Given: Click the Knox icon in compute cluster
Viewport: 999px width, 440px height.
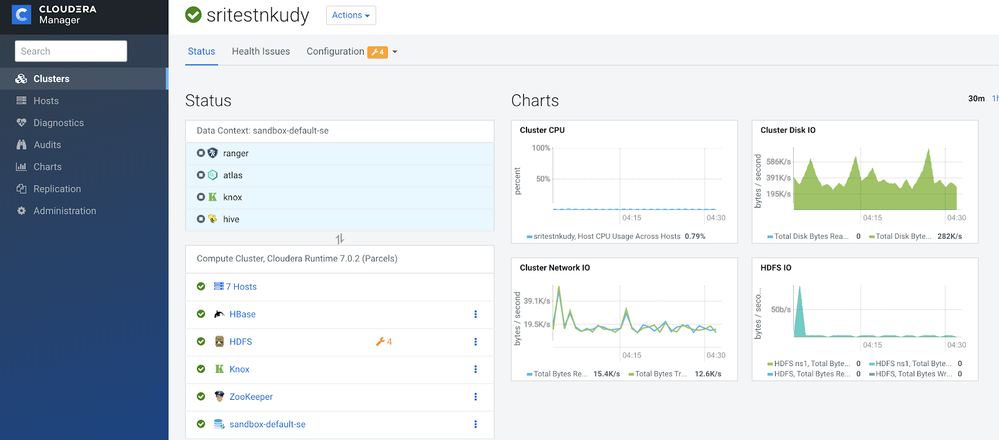Looking at the screenshot, I should (x=218, y=369).
